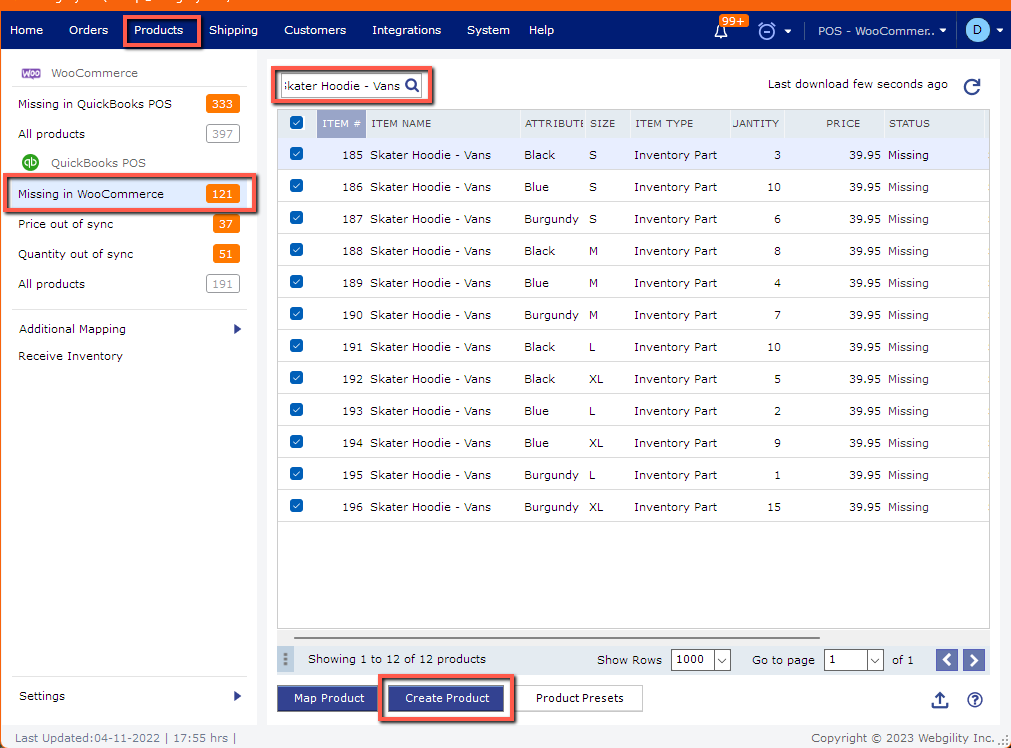Open Product Presets

pos(580,698)
